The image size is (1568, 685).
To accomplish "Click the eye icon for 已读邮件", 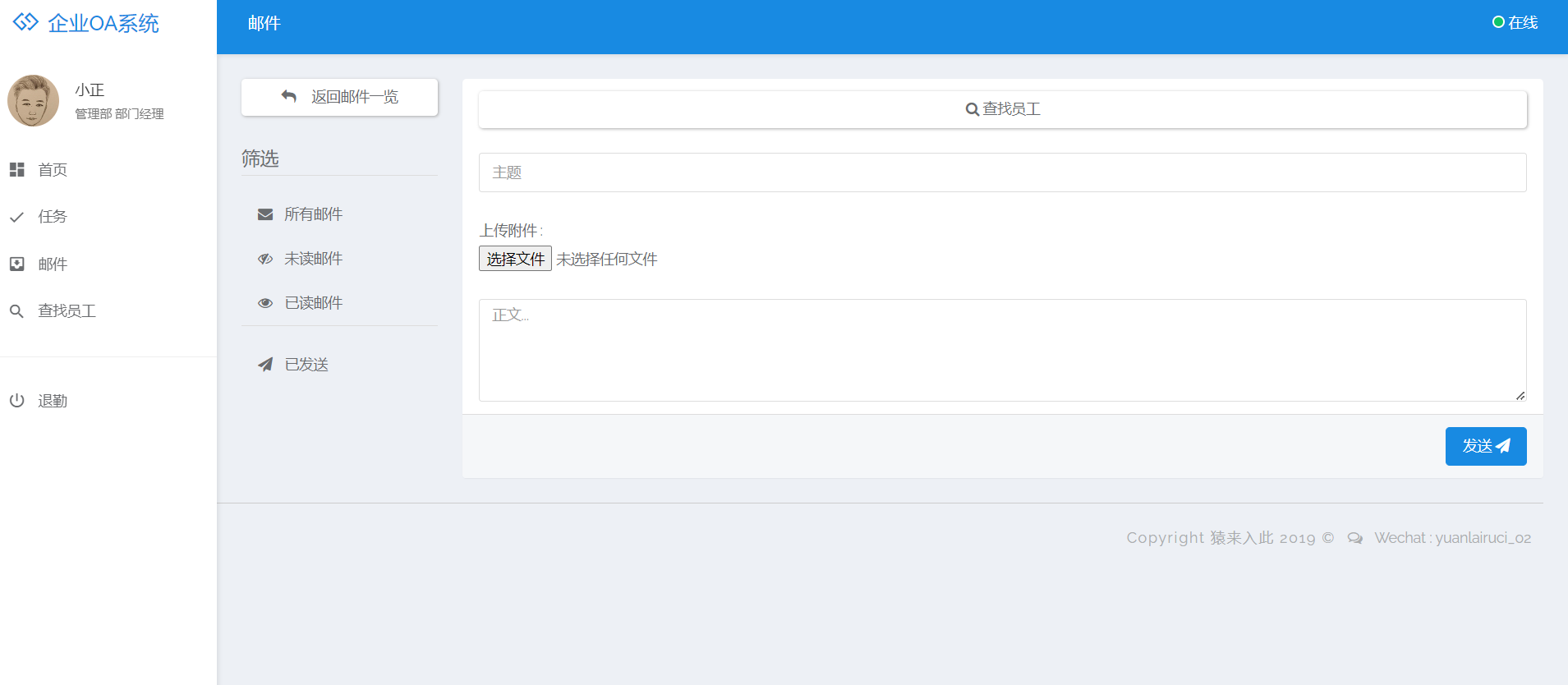I will [265, 303].
